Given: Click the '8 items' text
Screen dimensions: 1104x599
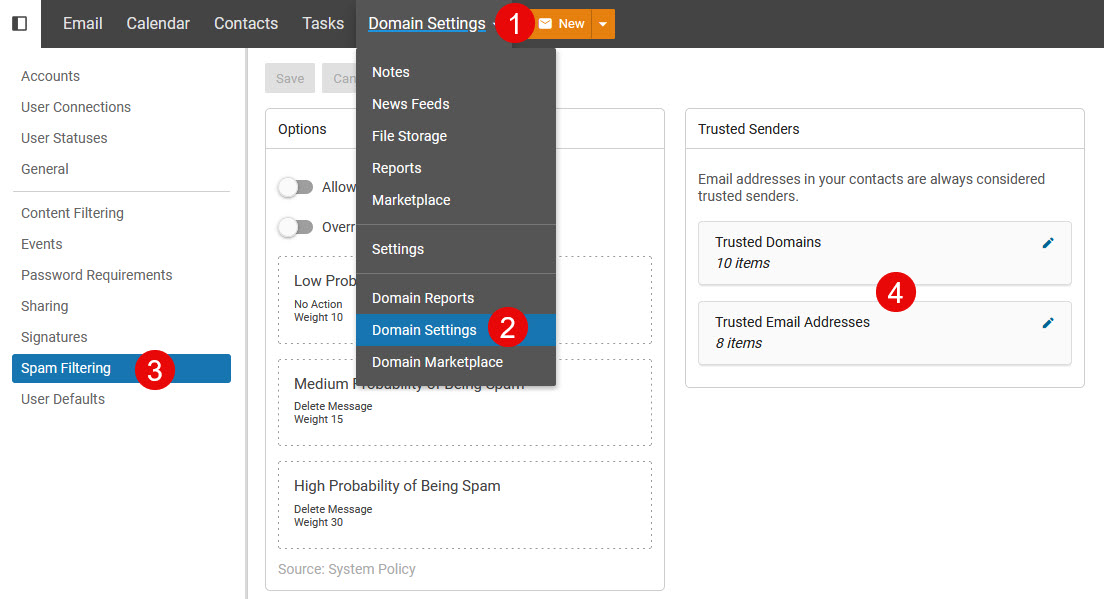Looking at the screenshot, I should tap(739, 343).
